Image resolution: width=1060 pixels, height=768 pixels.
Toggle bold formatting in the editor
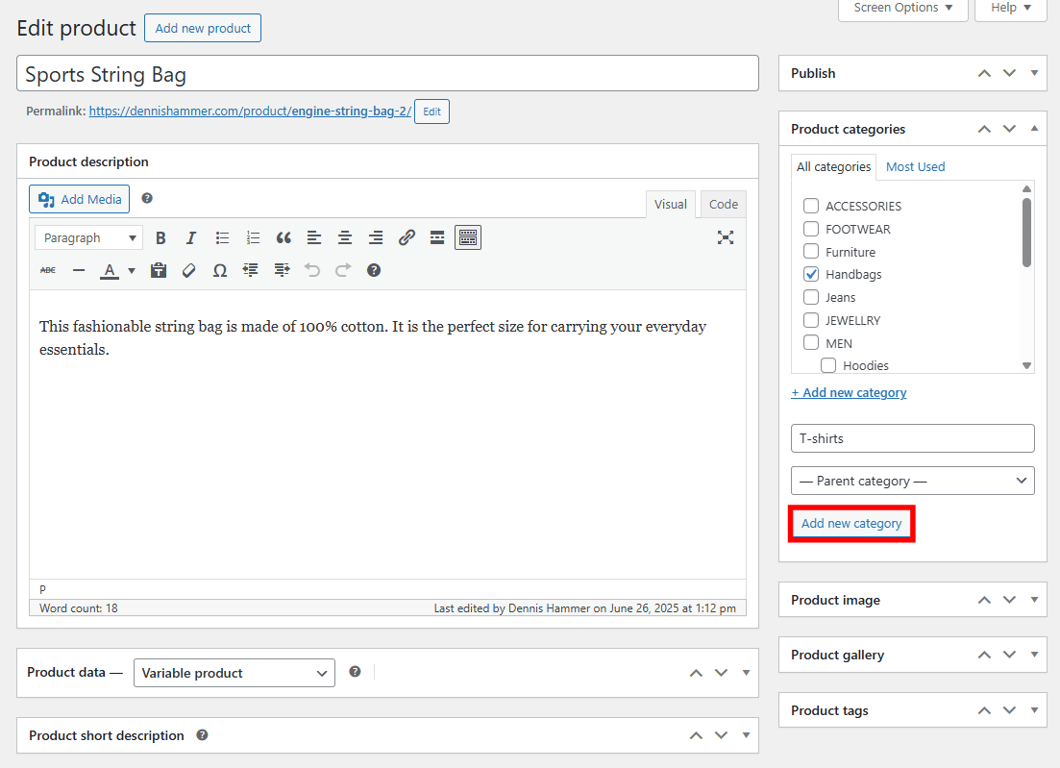coord(161,237)
